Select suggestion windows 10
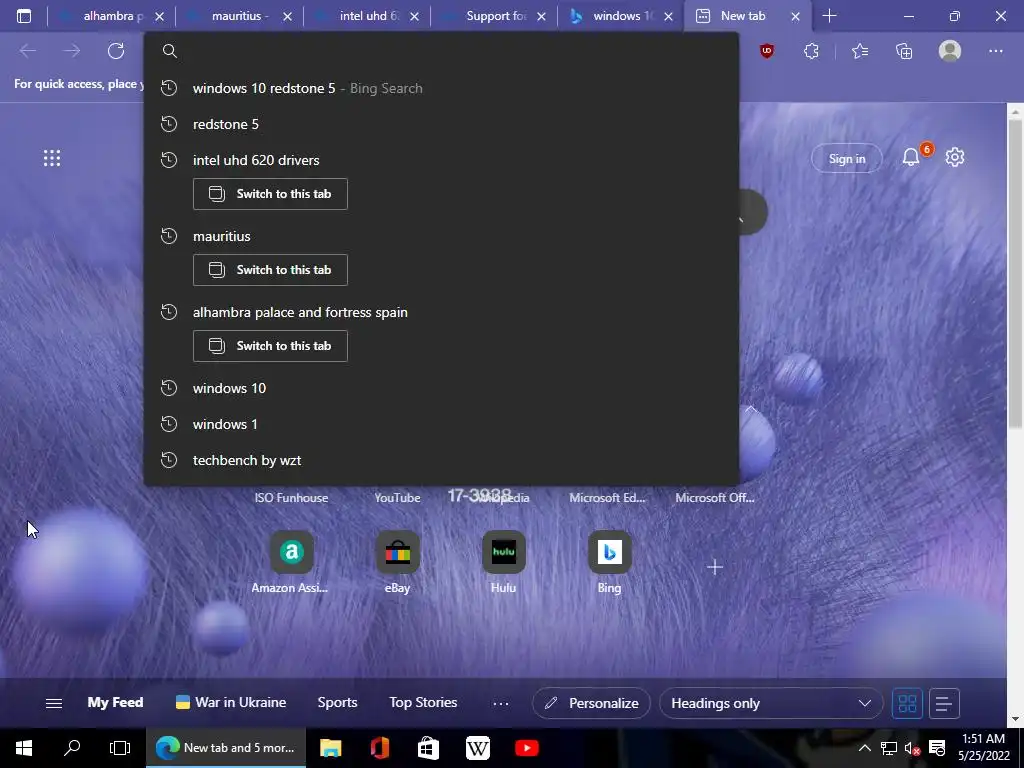 [441, 388]
